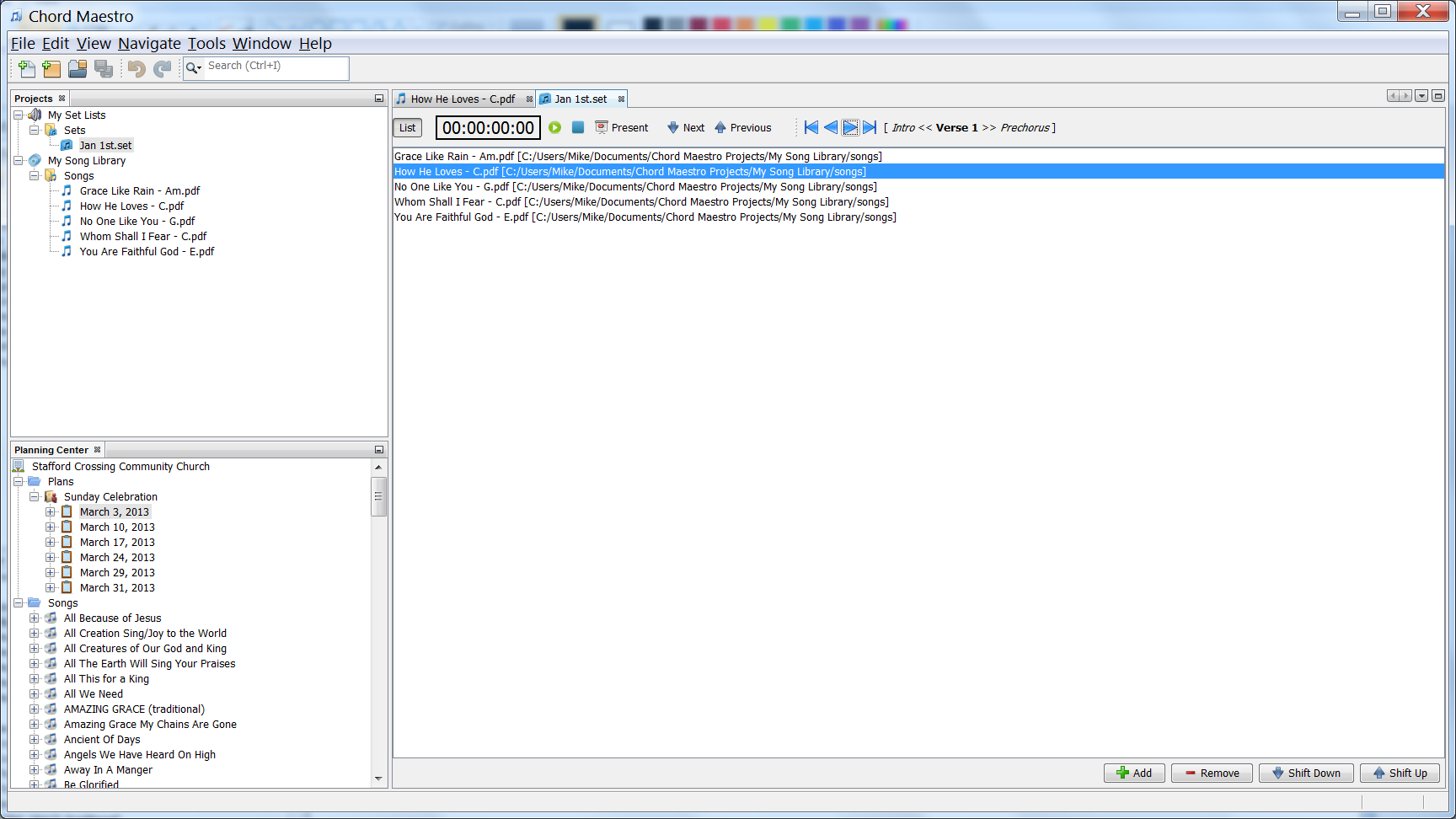The width and height of the screenshot is (1456, 819).
Task: Open the Edit menu
Action: [56, 44]
